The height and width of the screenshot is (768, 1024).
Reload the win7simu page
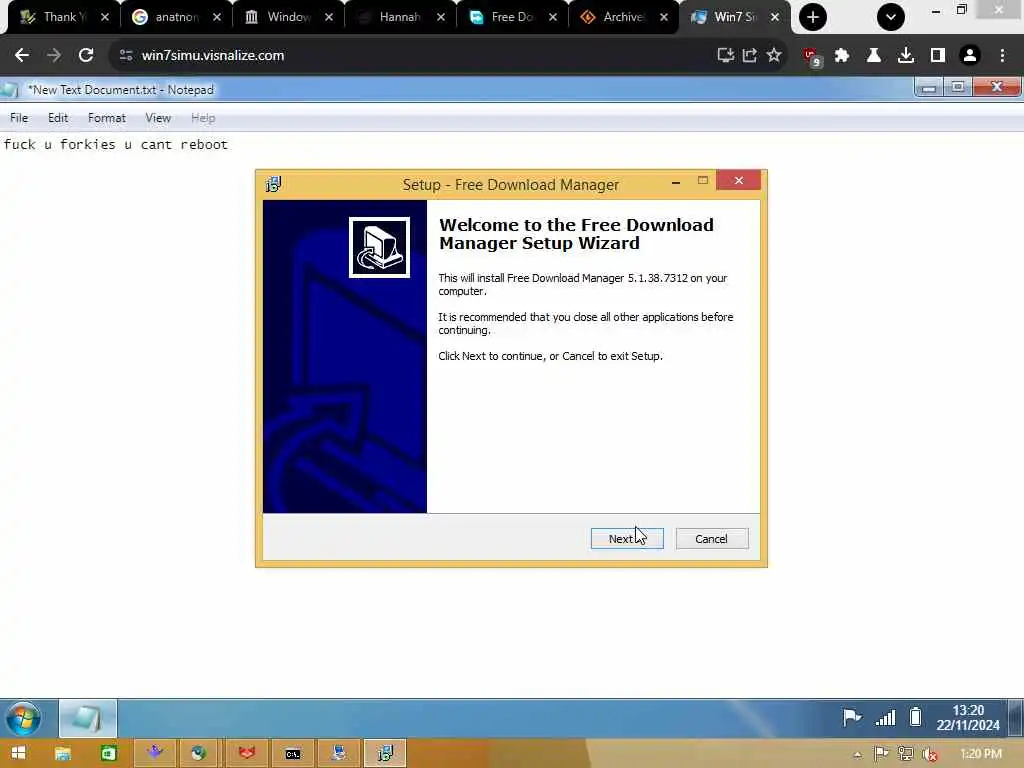point(86,56)
